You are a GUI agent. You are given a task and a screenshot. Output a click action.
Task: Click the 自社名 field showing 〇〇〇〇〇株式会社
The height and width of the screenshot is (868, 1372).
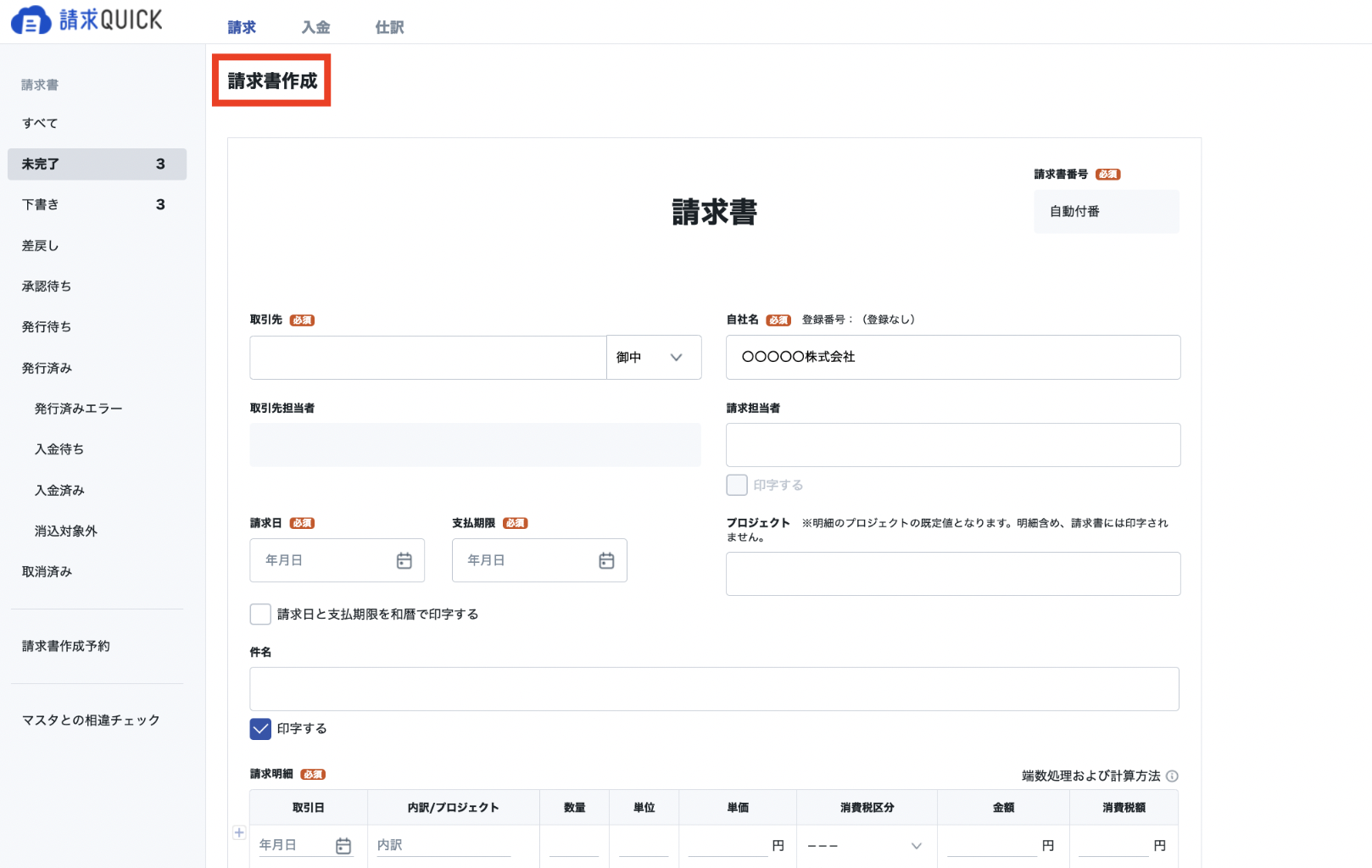[953, 358]
